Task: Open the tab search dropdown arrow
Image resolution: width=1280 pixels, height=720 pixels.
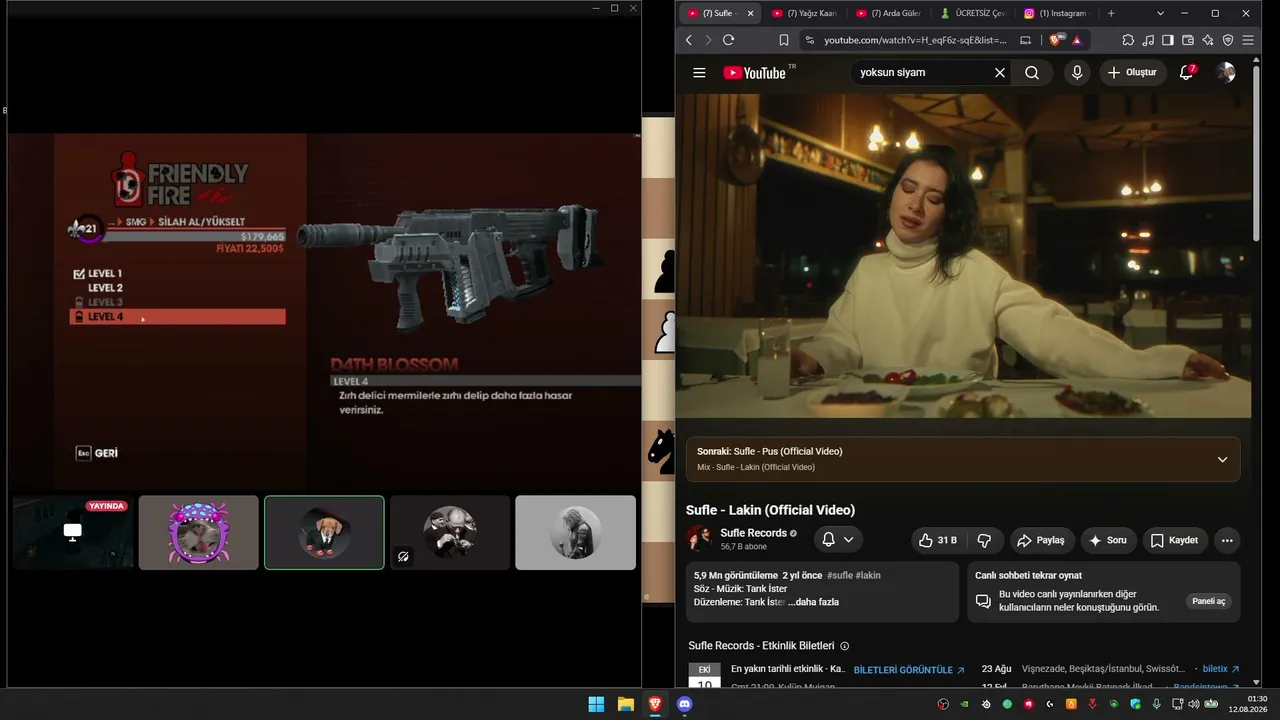Action: 1160,13
